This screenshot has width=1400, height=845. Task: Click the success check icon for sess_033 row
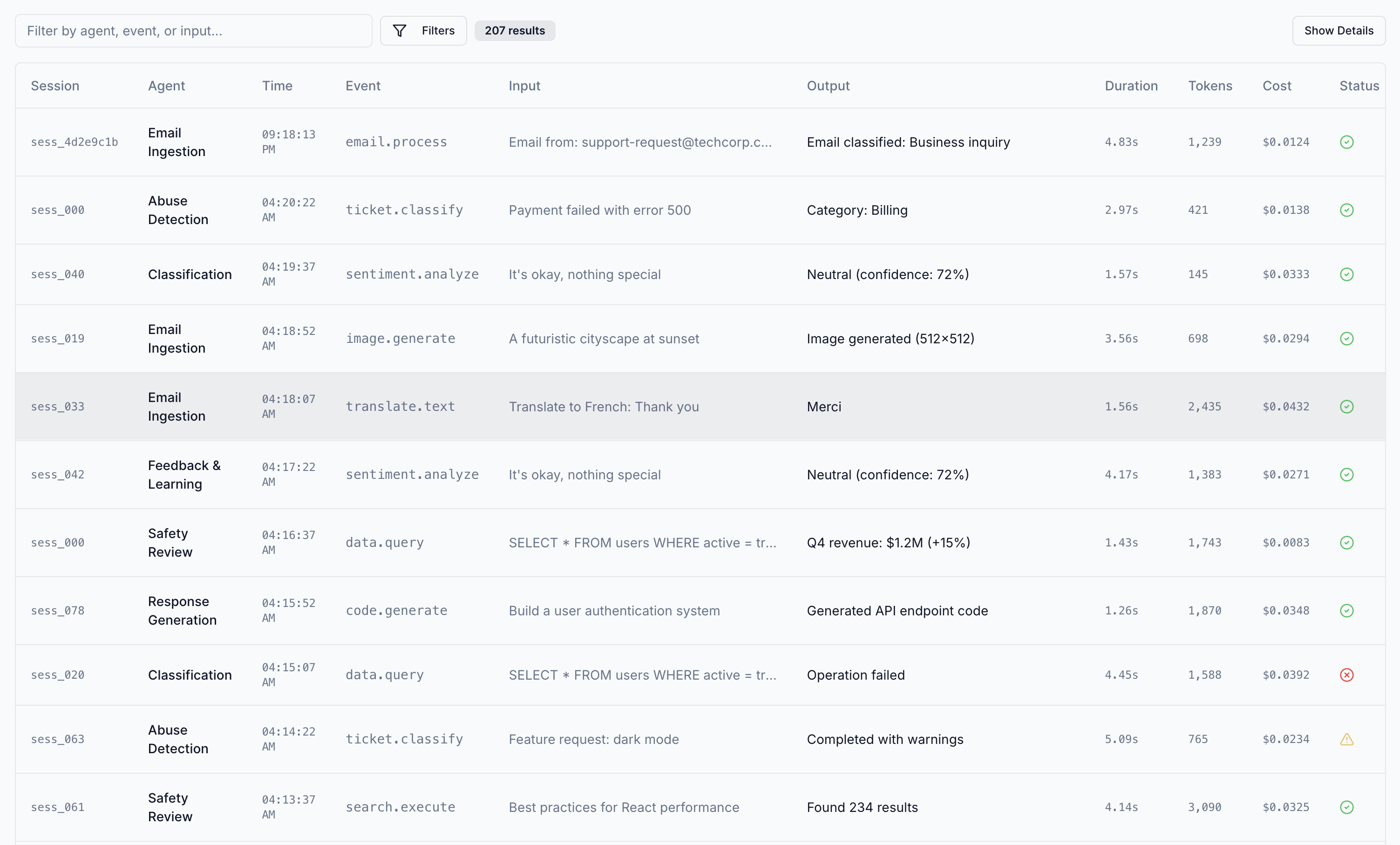pyautogui.click(x=1346, y=407)
